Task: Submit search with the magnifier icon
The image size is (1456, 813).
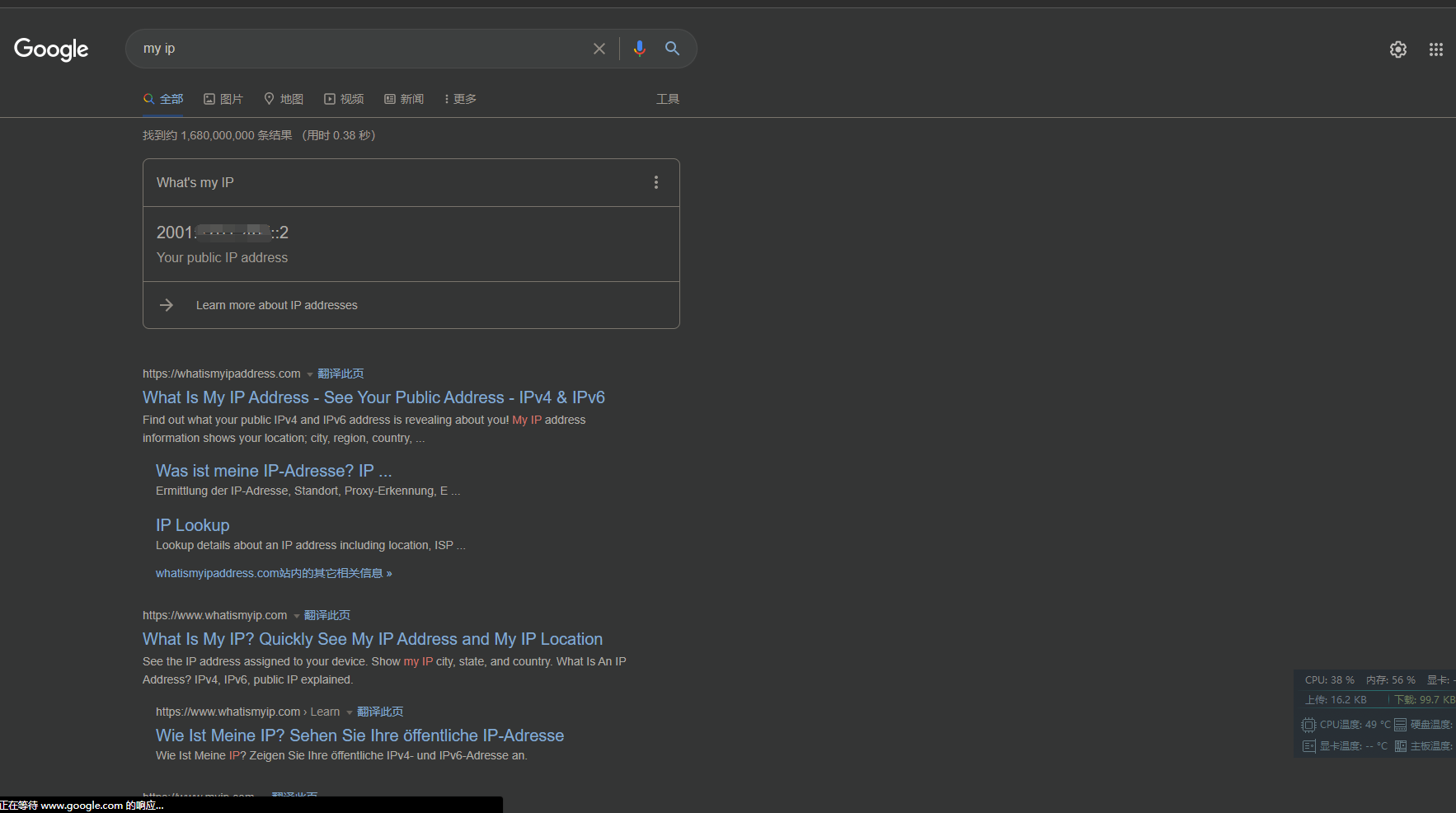Action: click(x=673, y=49)
